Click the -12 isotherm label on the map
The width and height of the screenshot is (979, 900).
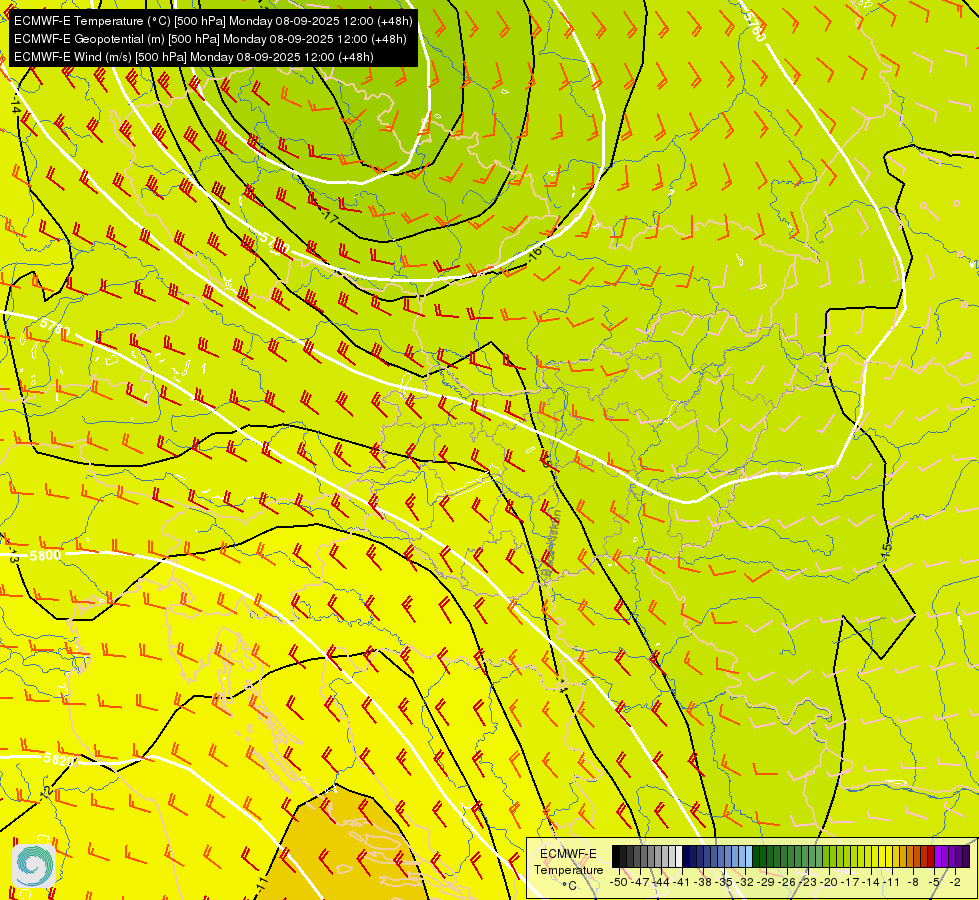click(46, 791)
